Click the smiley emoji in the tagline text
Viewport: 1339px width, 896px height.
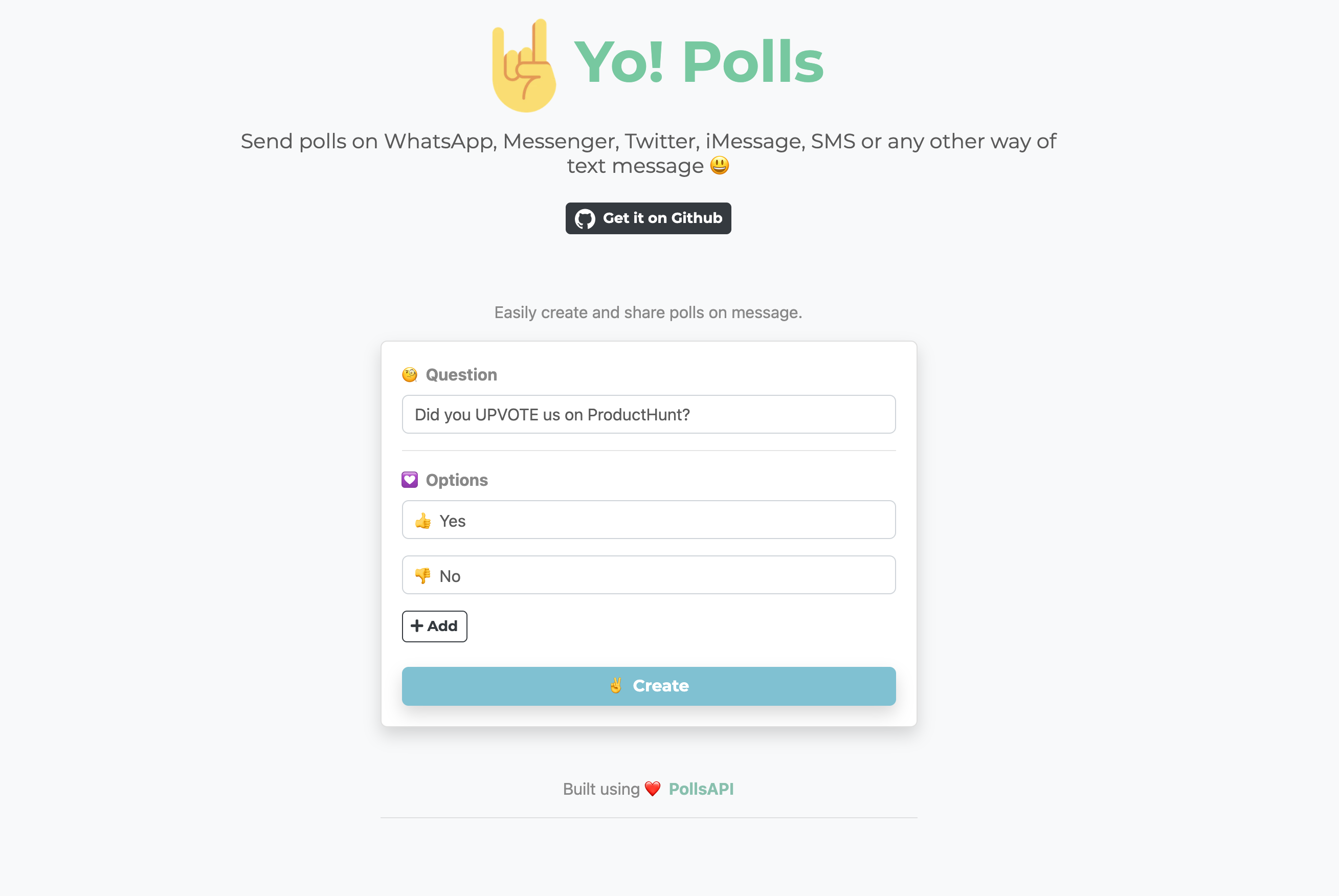click(719, 166)
